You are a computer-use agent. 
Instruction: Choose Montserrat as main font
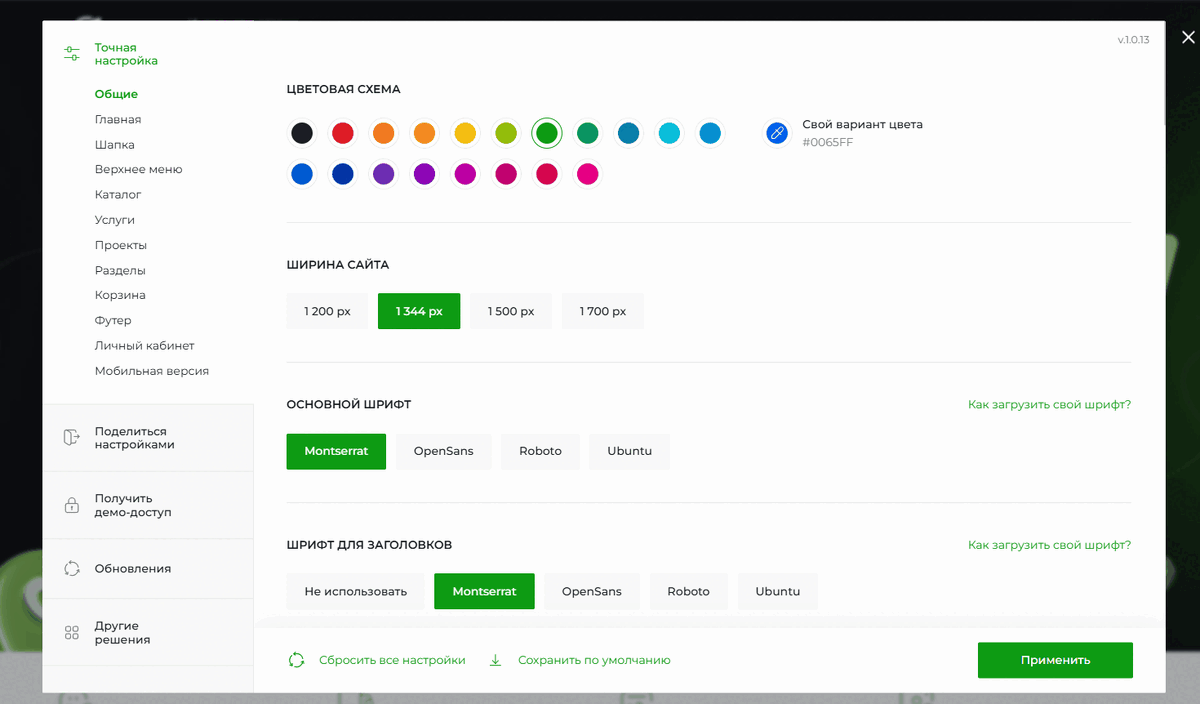coord(336,451)
